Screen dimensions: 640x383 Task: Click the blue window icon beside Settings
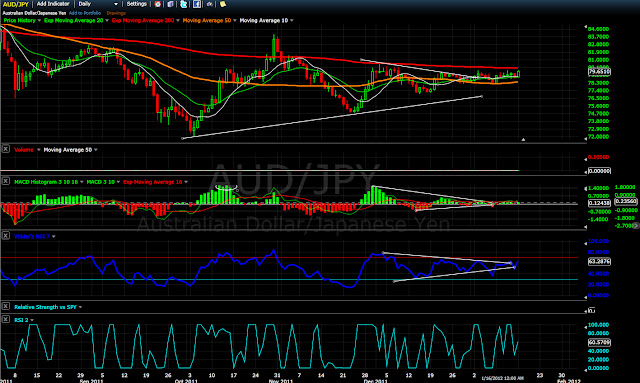[x=170, y=4]
